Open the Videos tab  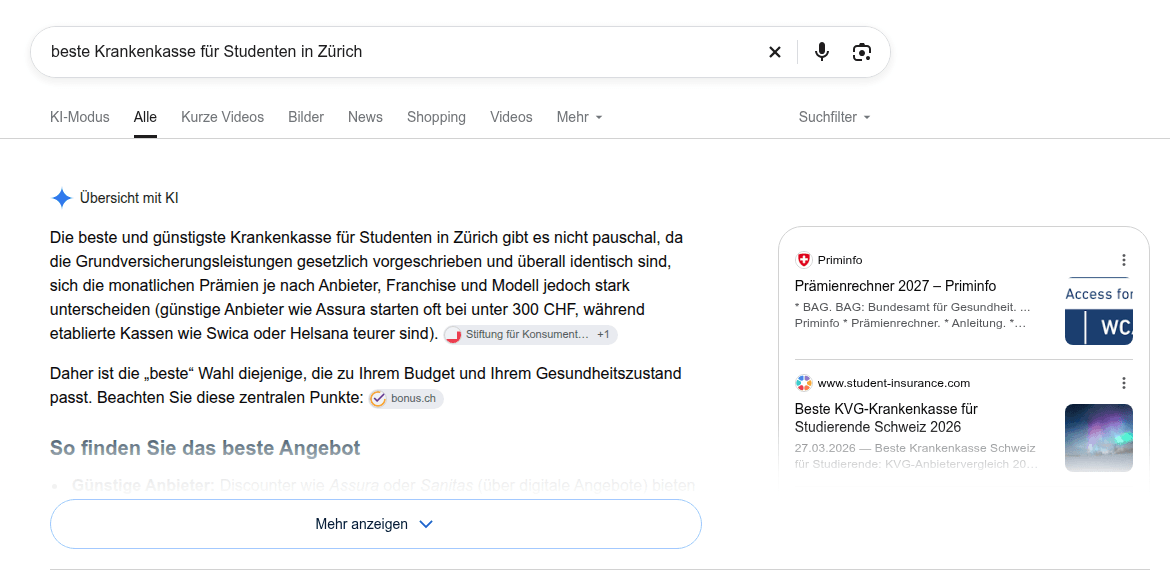[511, 117]
